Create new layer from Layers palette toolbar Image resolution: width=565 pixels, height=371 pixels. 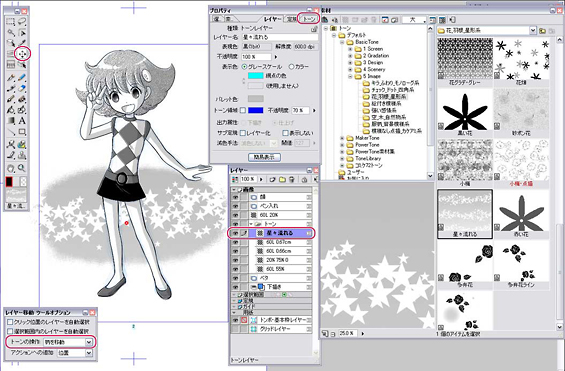[x=273, y=179]
